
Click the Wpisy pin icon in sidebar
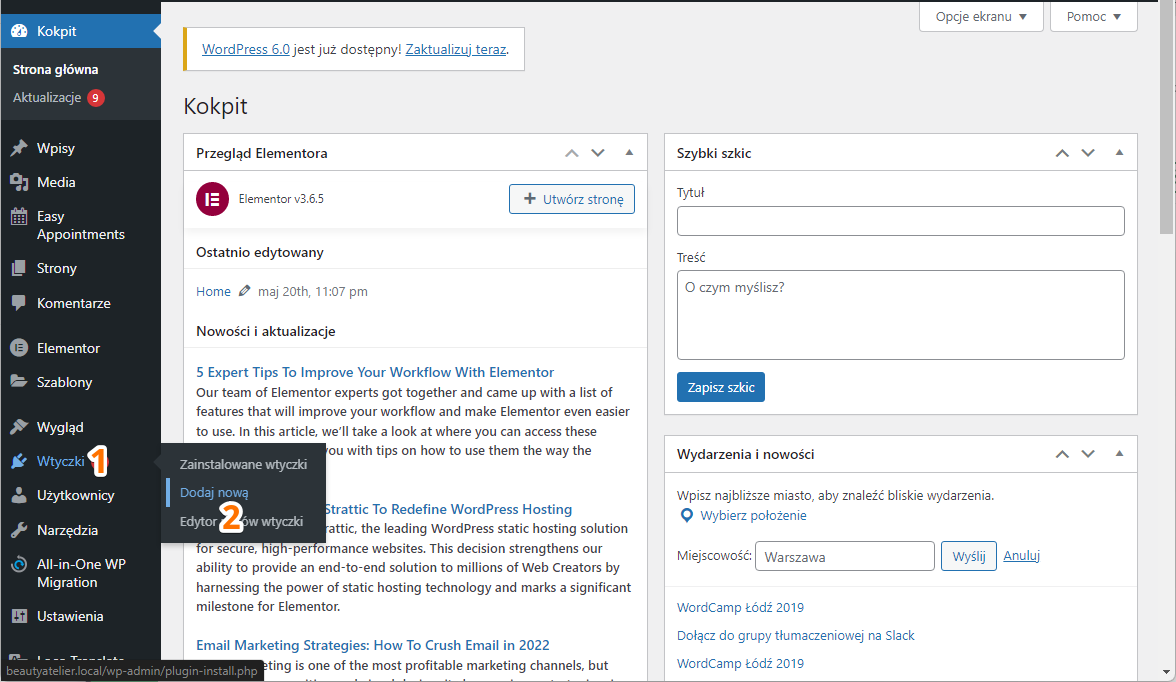point(19,148)
